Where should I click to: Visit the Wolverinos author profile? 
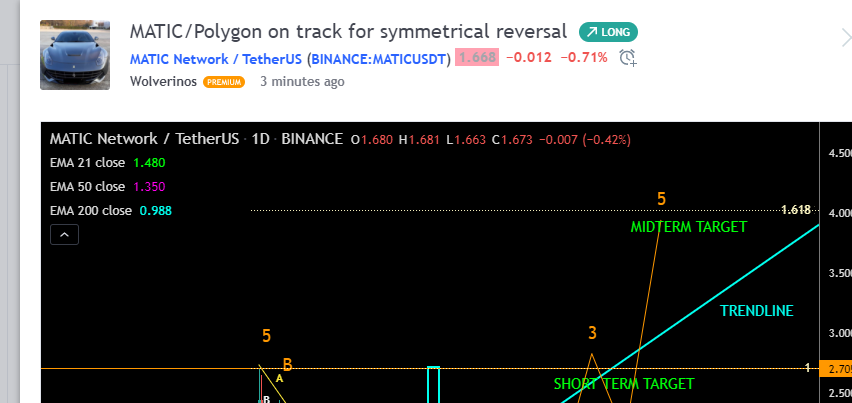pyautogui.click(x=164, y=82)
